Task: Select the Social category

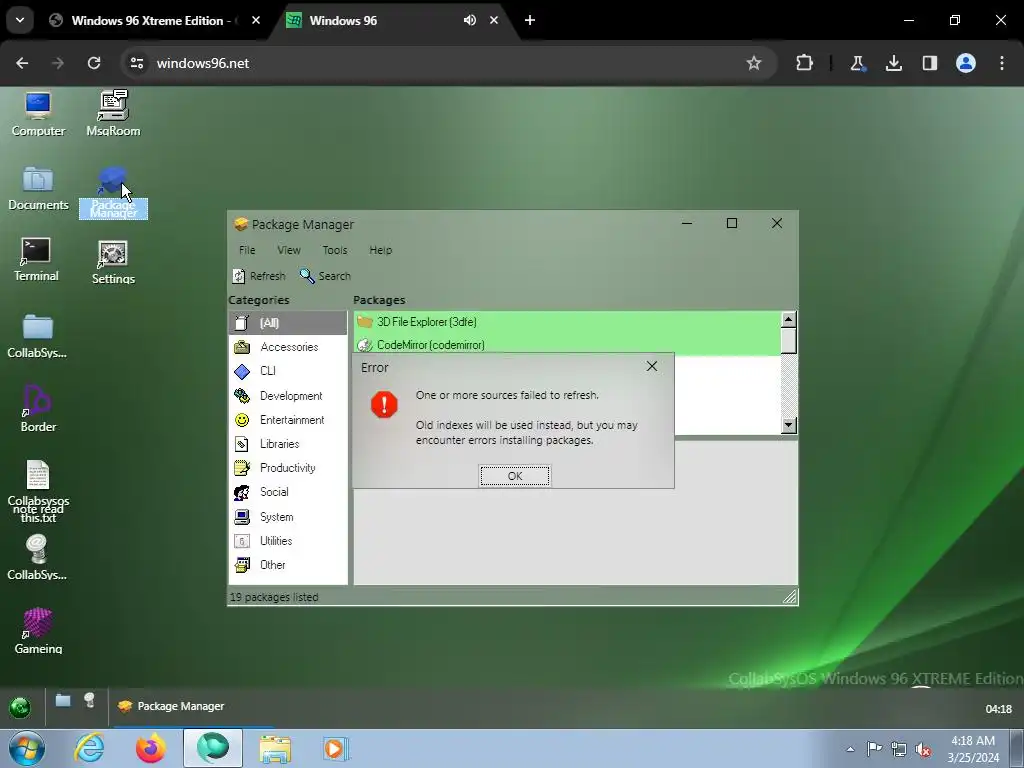Action: pos(288,492)
